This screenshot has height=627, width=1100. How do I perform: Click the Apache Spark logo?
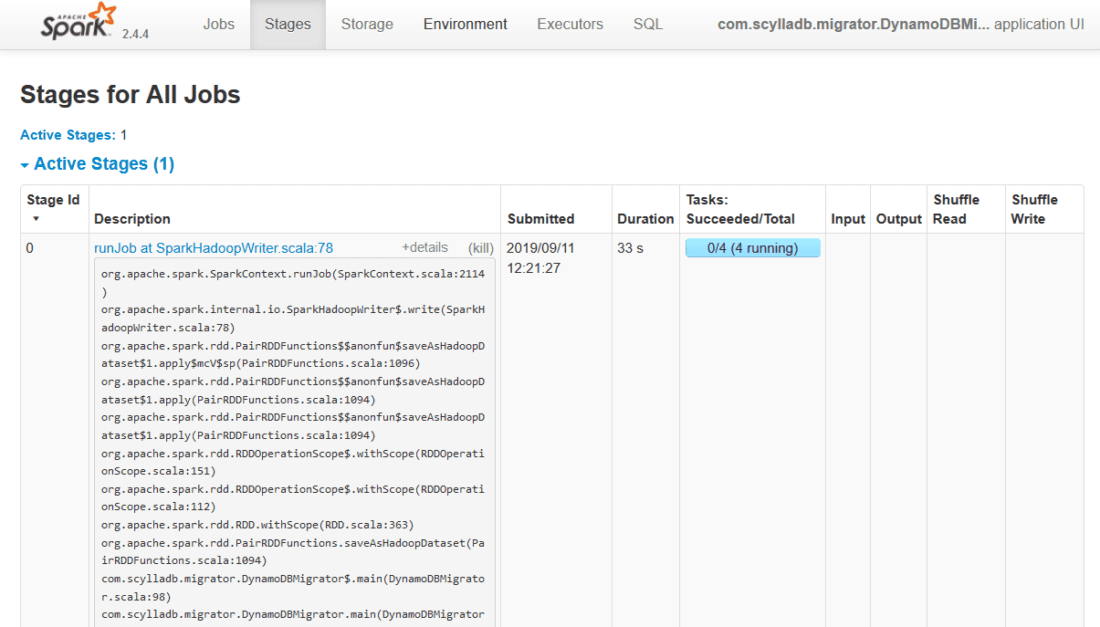pos(76,22)
